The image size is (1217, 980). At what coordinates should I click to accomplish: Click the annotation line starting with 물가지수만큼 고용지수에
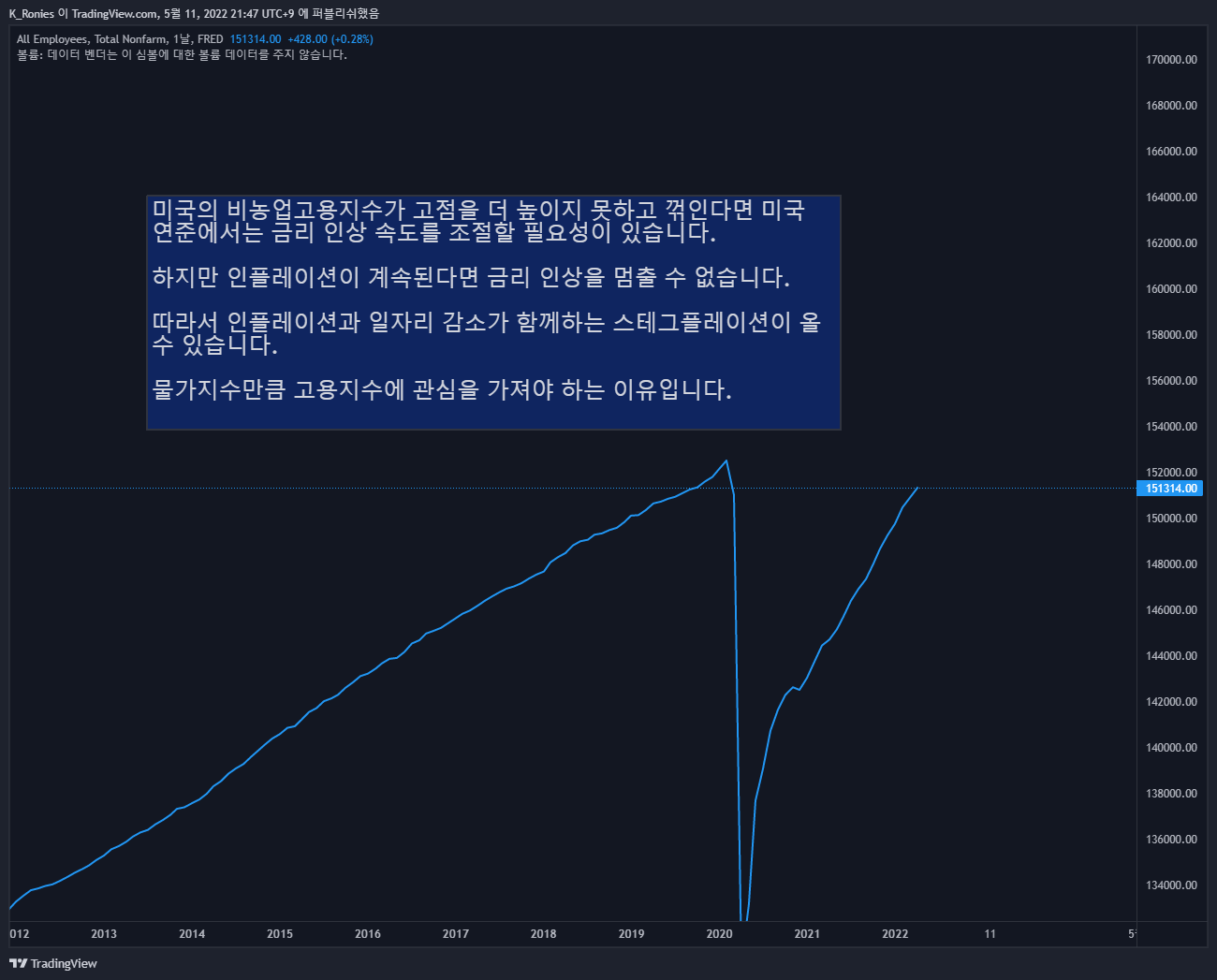[442, 389]
